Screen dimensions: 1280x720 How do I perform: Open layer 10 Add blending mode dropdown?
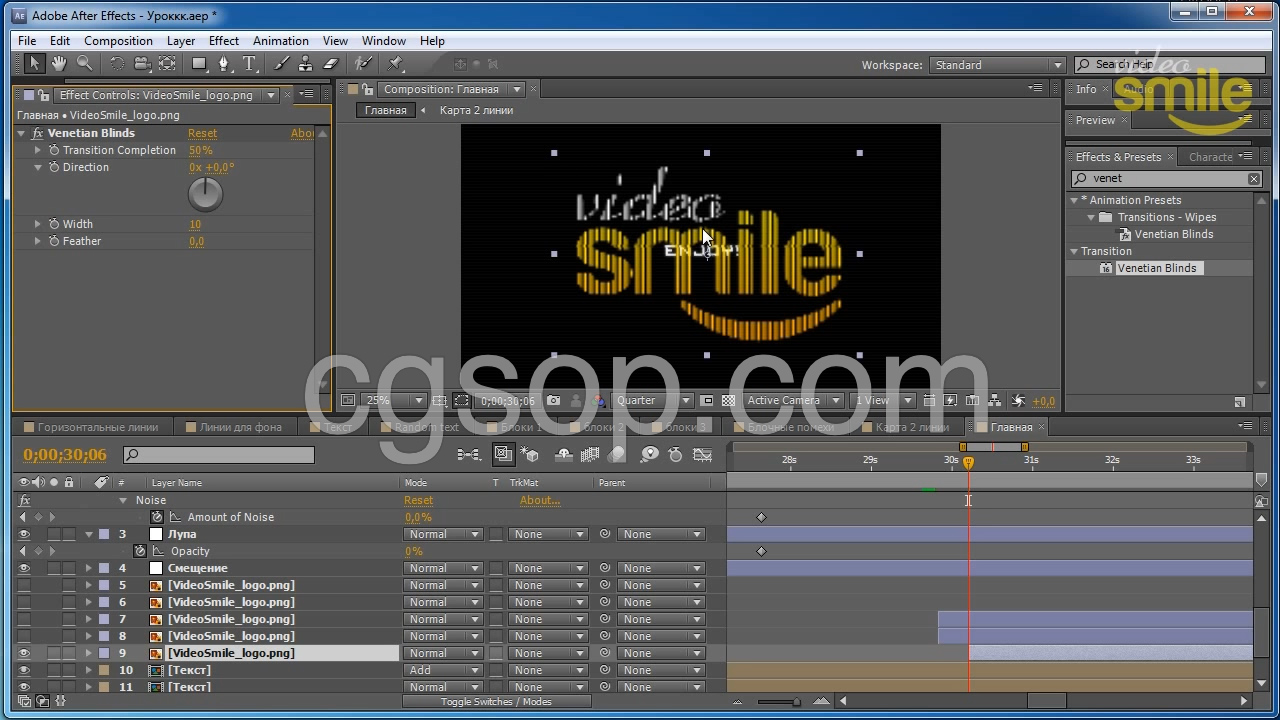444,670
